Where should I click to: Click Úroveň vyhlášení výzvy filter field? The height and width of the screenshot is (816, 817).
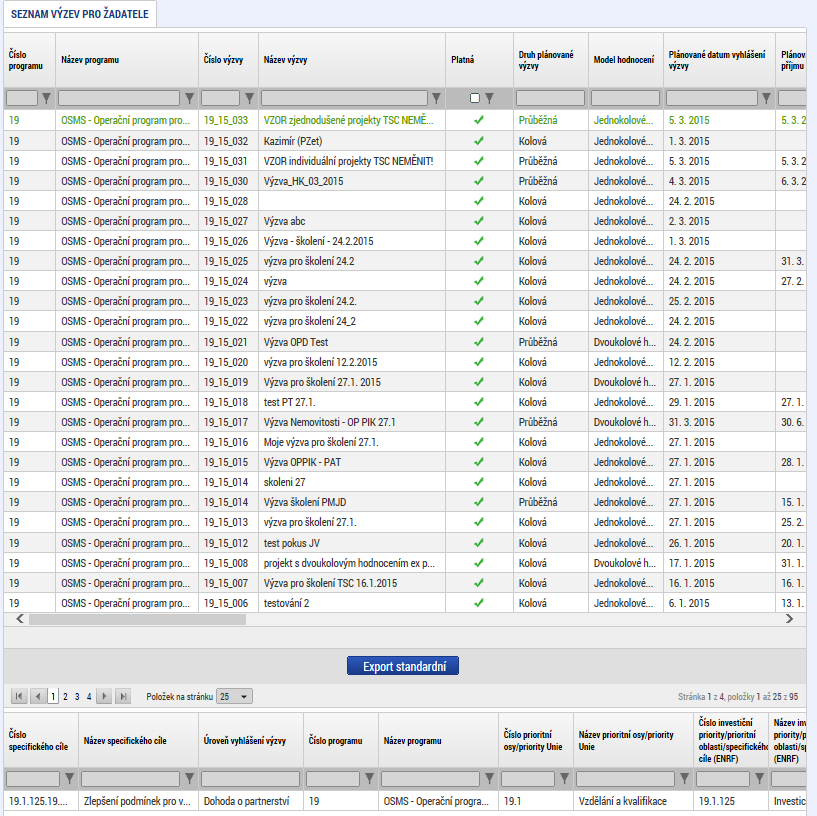(x=251, y=778)
